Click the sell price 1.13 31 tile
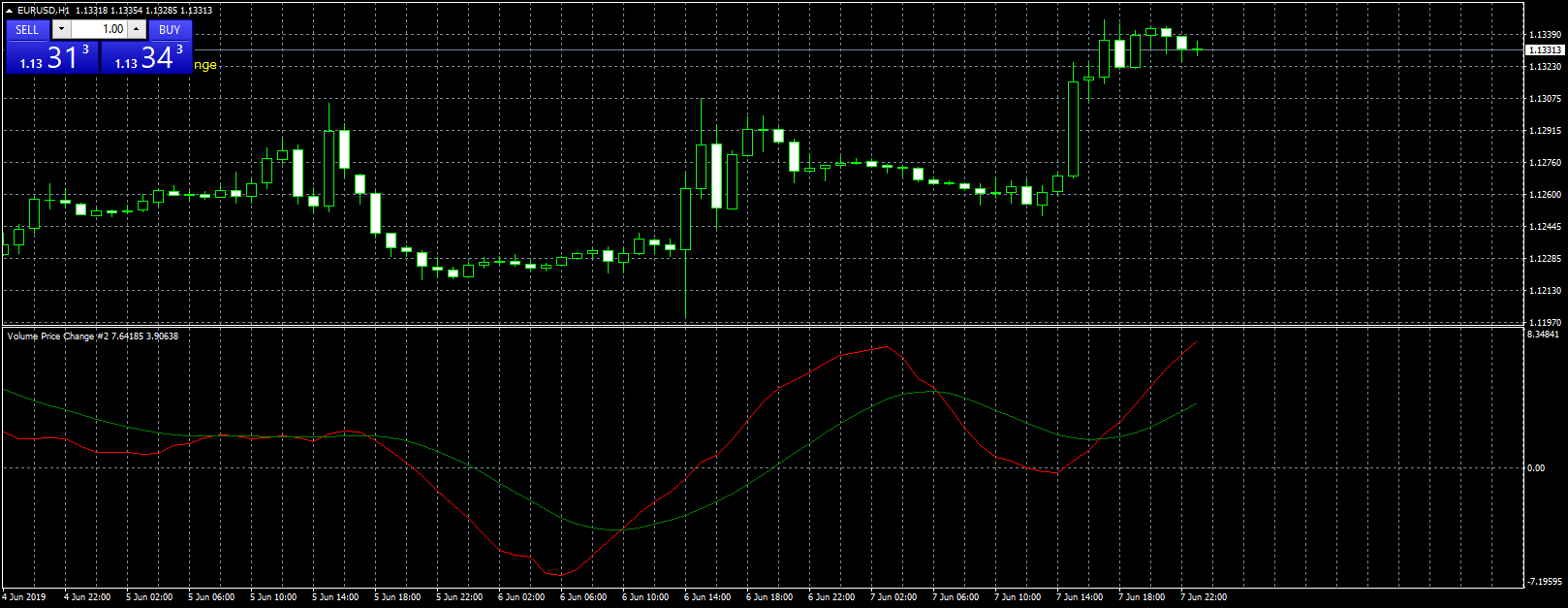1568x608 pixels. click(52, 57)
